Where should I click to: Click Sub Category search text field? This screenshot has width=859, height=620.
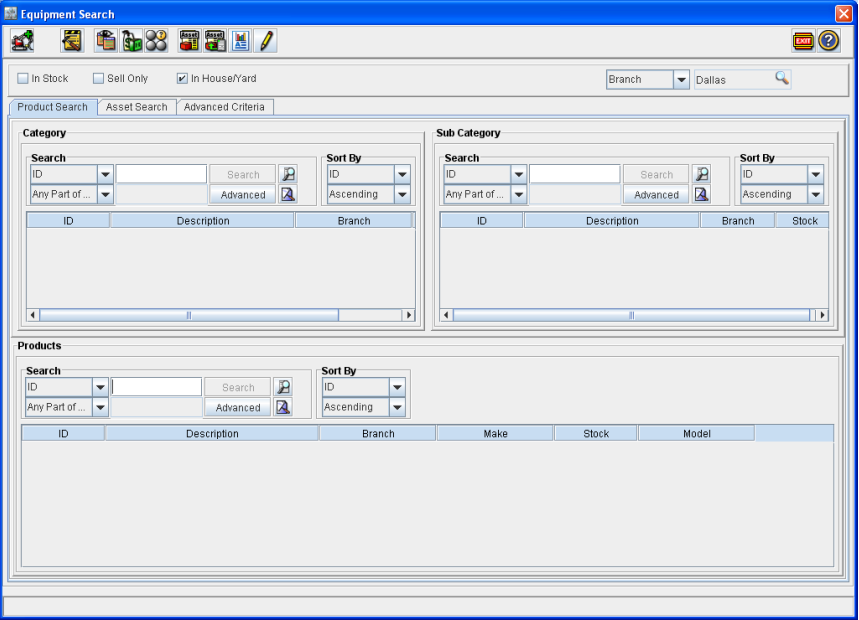[x=575, y=174]
